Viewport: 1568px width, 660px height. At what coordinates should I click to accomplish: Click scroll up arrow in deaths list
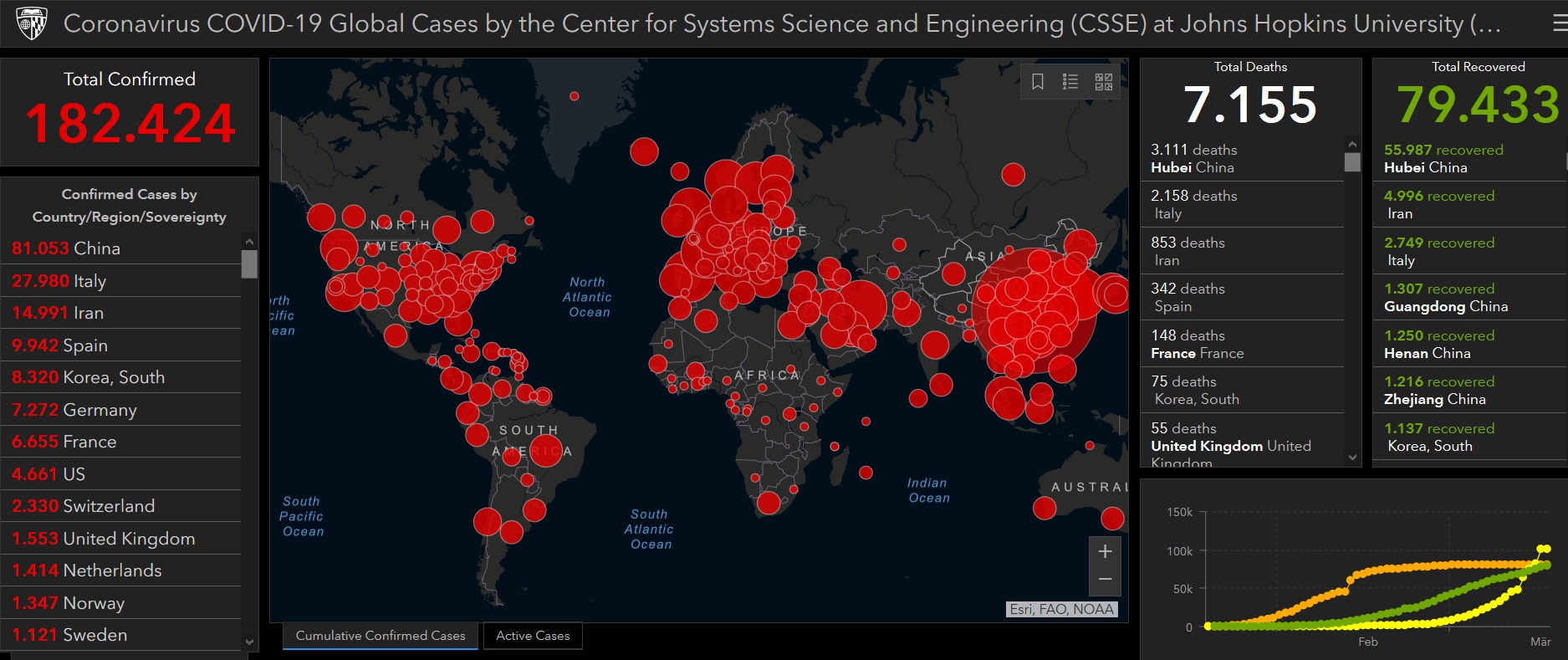point(1352,144)
